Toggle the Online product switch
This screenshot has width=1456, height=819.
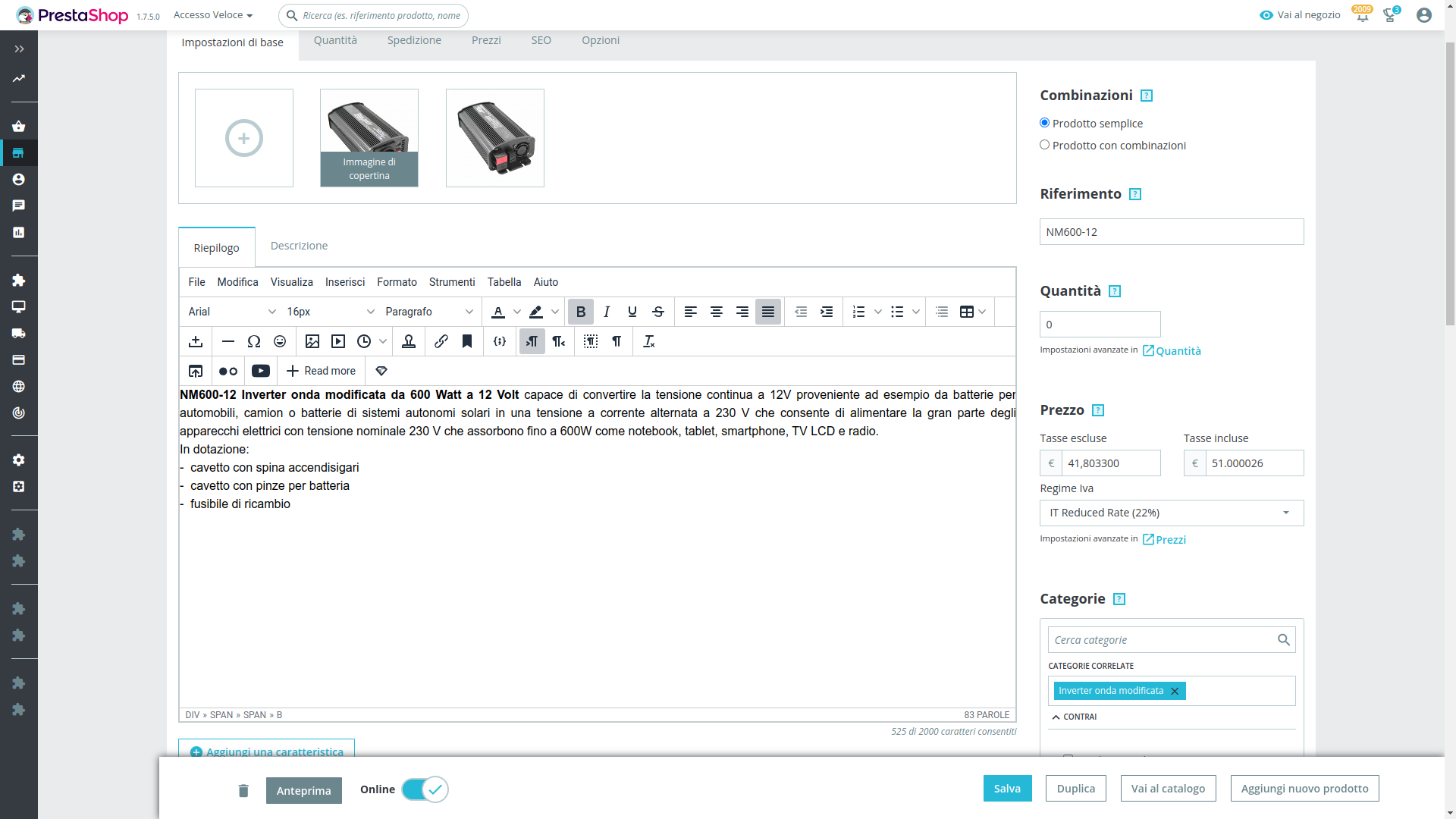point(425,789)
